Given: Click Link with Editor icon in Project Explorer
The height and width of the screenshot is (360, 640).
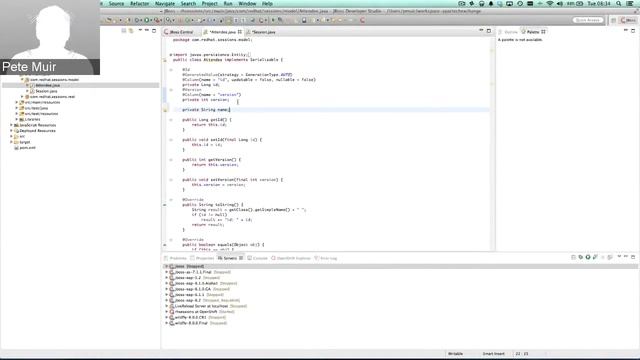Looking at the screenshot, I should click(131, 31).
